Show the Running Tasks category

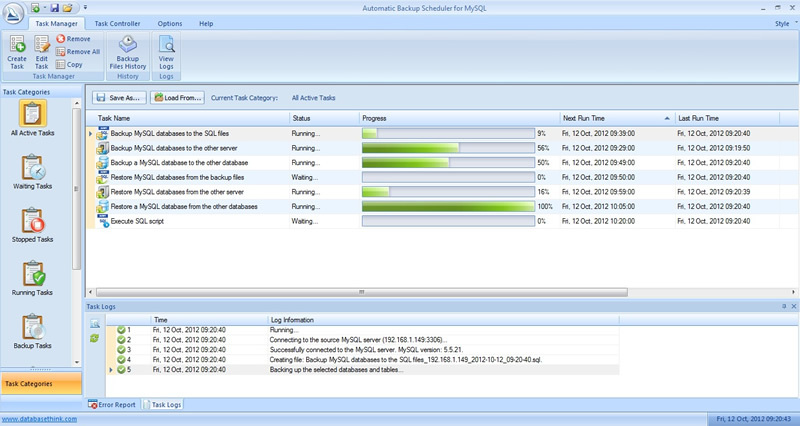(33, 278)
